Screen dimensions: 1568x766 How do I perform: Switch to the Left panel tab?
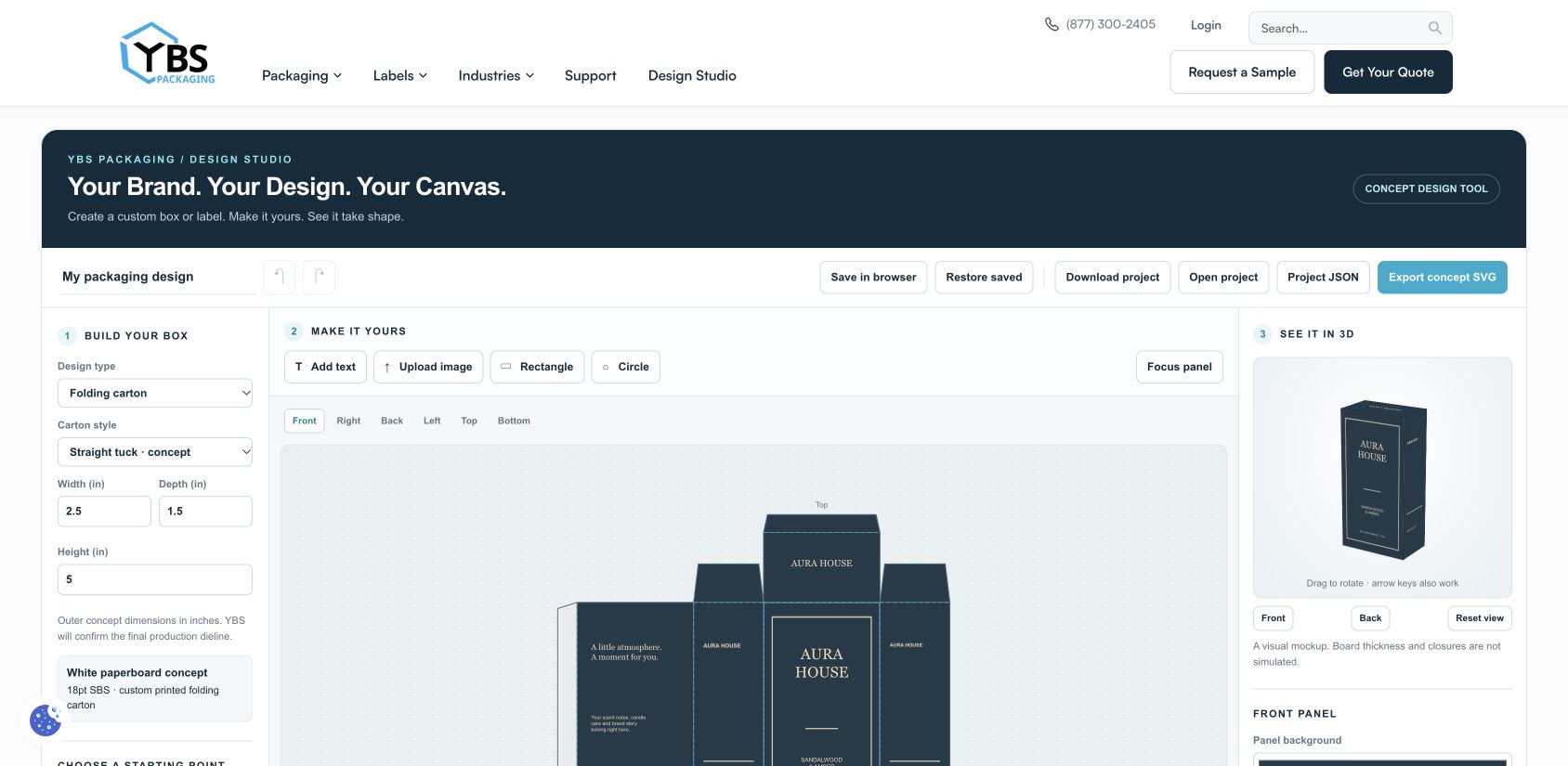point(432,421)
